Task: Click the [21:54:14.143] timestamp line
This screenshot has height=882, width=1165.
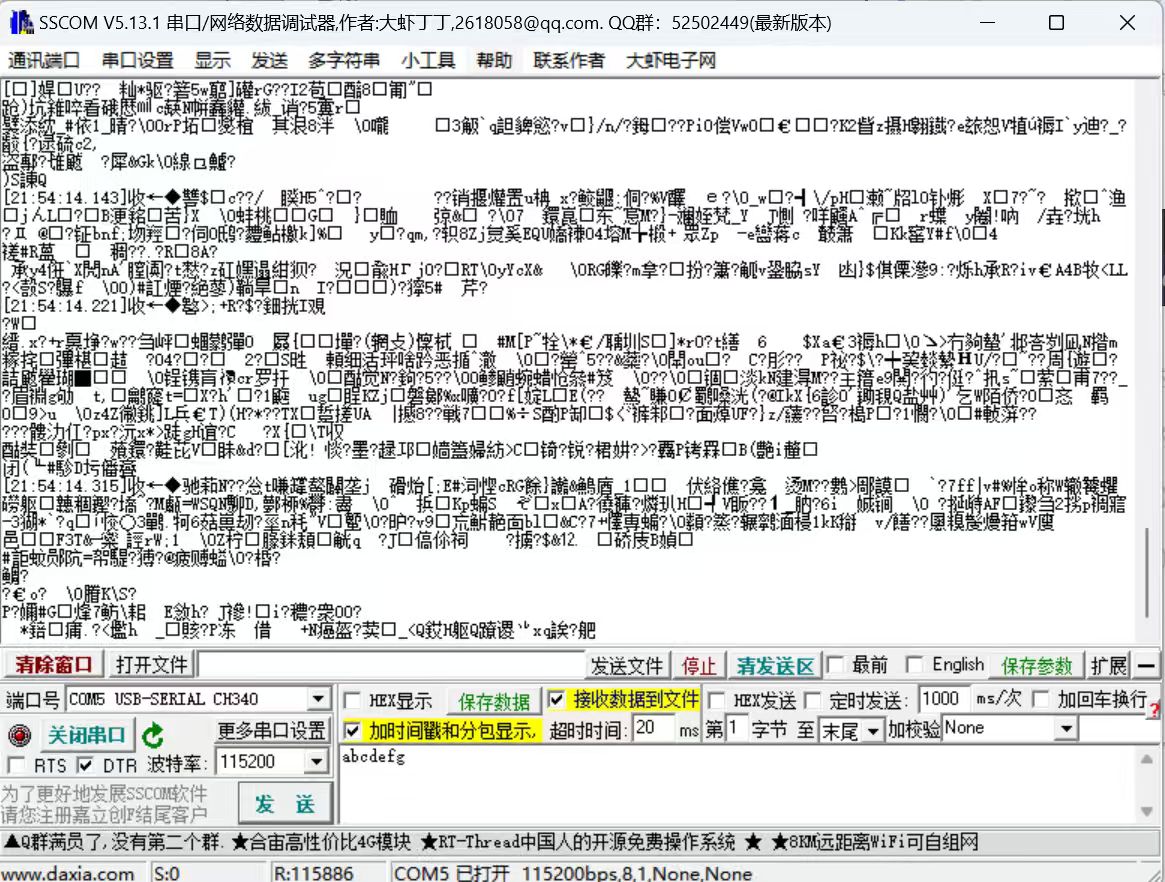Action: [x=565, y=198]
